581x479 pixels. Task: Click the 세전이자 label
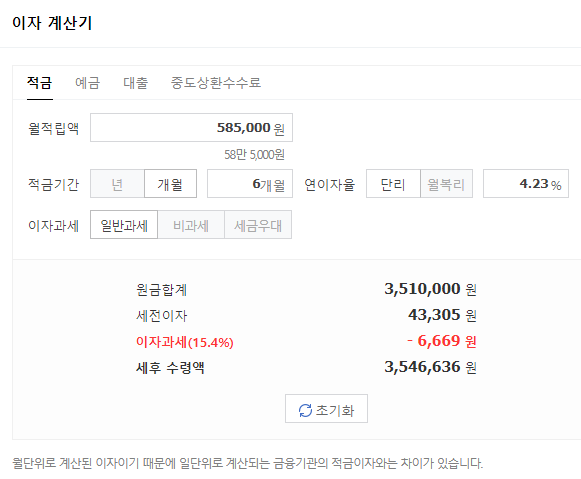tap(162, 316)
